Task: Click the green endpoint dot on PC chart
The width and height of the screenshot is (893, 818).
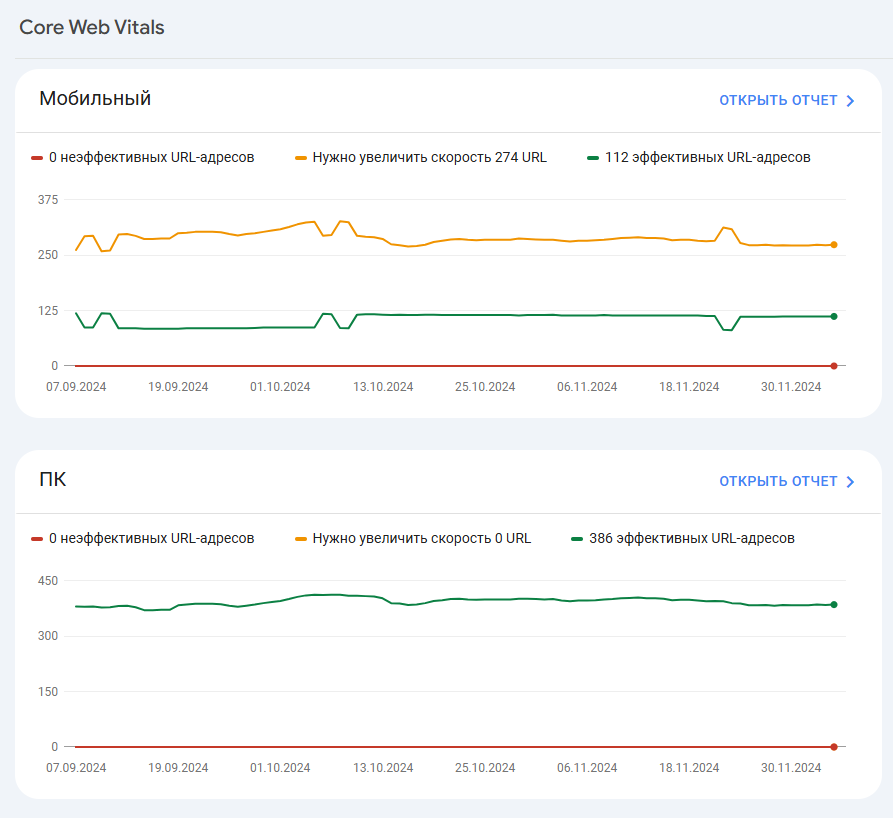Action: [x=833, y=604]
